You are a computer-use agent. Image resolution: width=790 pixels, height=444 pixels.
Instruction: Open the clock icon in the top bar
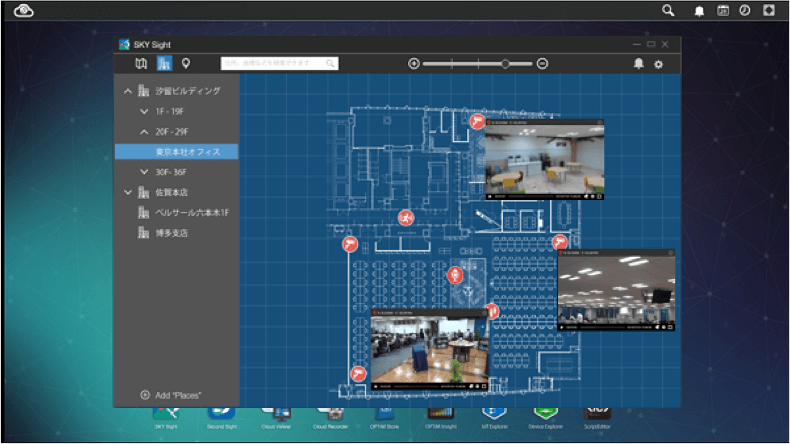coord(745,11)
